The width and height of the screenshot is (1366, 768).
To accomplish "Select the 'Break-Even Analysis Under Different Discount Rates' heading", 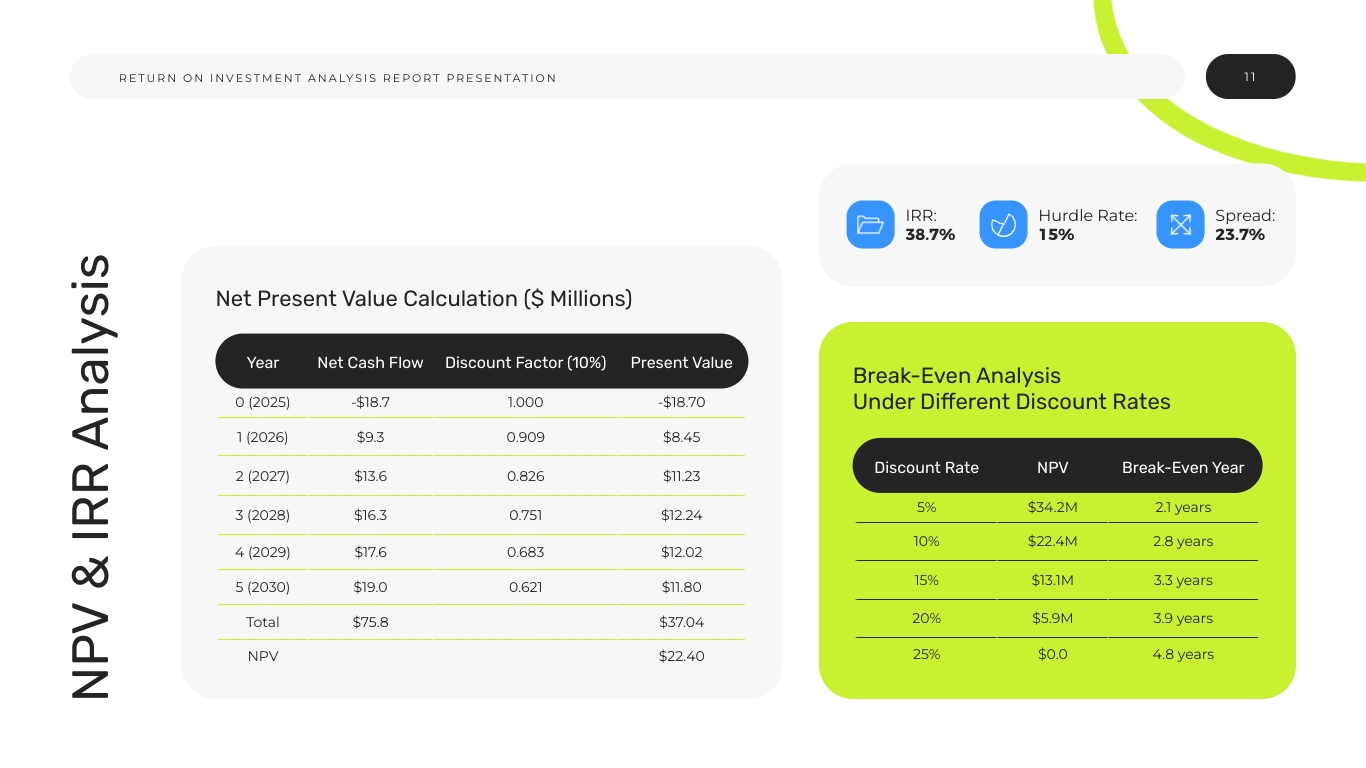I will coord(1011,389).
